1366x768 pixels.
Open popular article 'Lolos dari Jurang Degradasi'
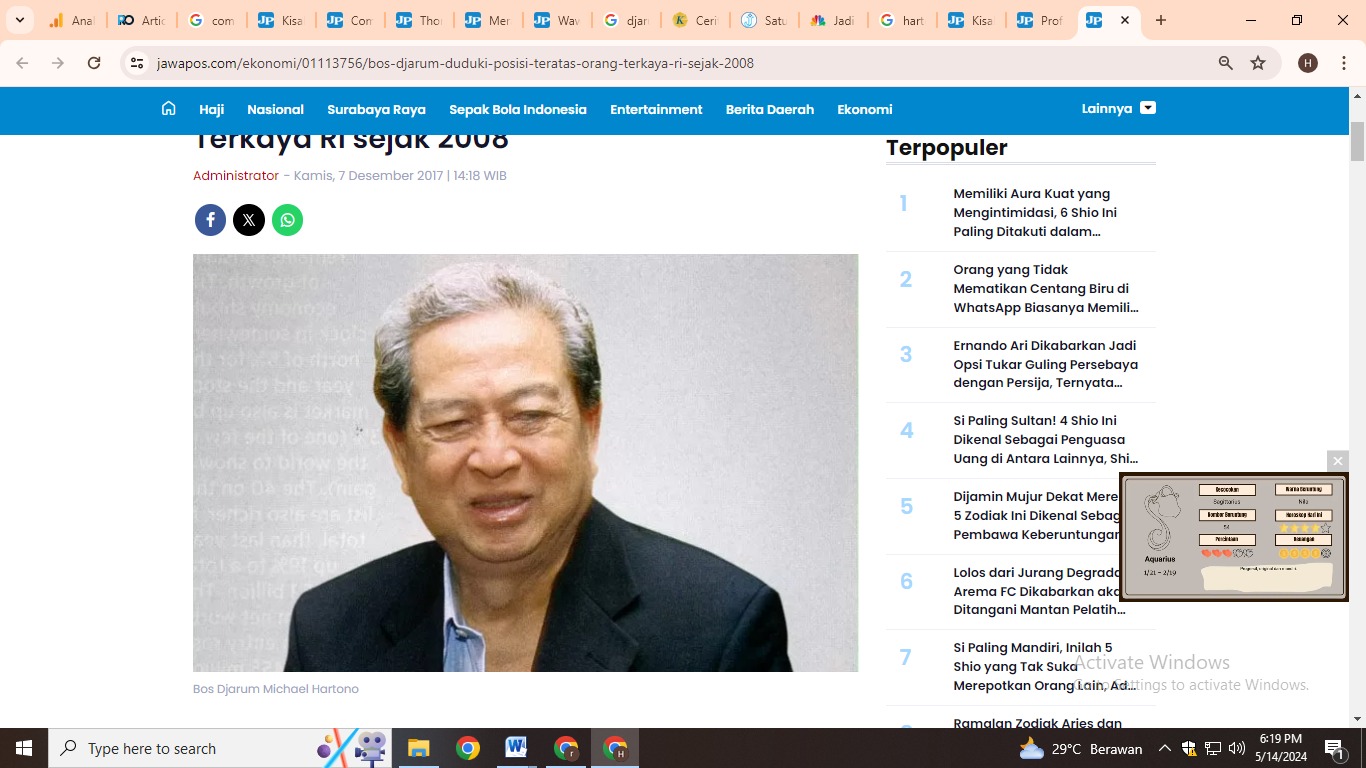1038,591
